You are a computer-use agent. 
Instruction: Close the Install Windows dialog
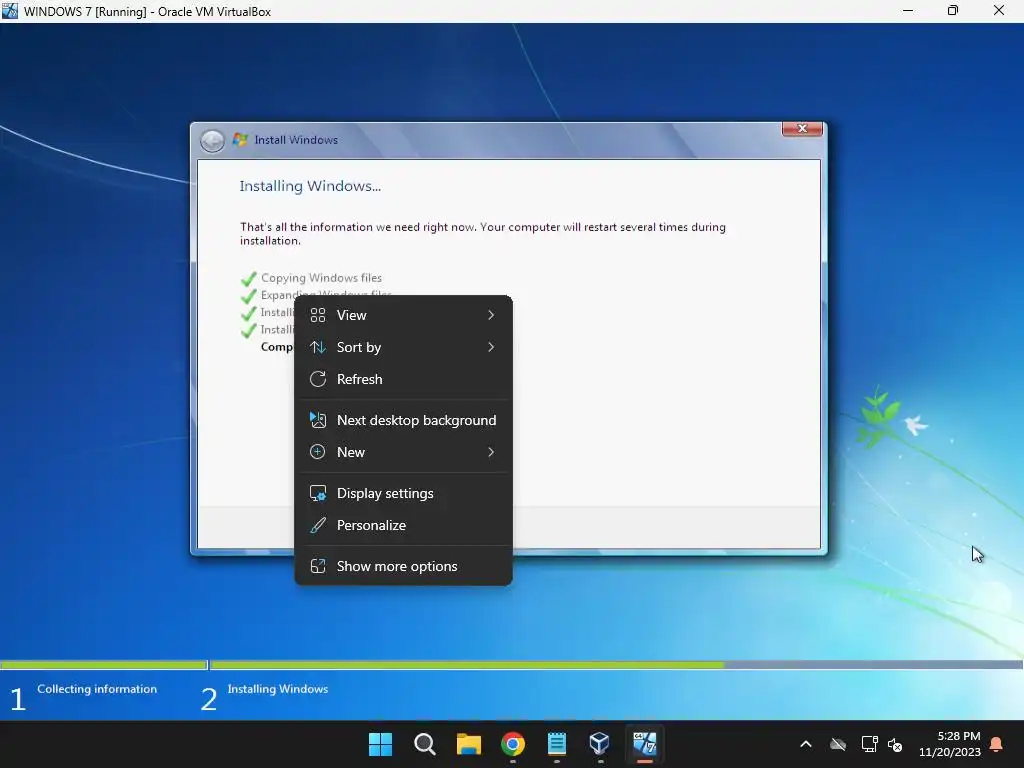[803, 129]
